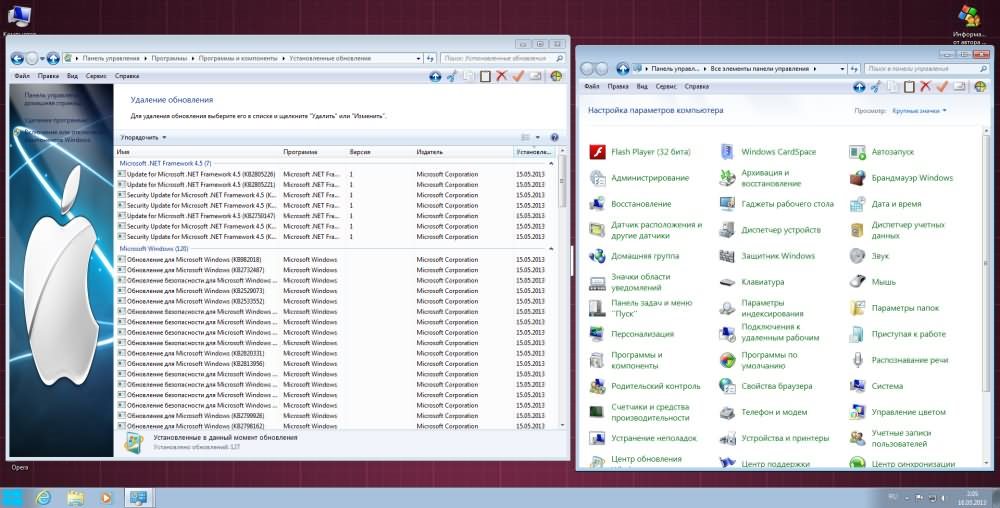The height and width of the screenshot is (508, 1000).
Task: Open Родительский контроль
Action: [655, 386]
